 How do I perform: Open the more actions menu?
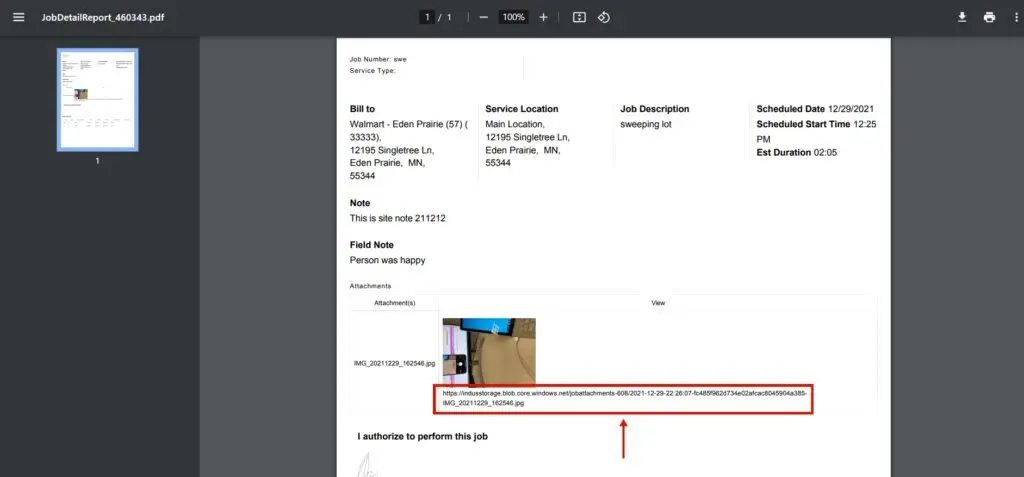coord(1016,17)
